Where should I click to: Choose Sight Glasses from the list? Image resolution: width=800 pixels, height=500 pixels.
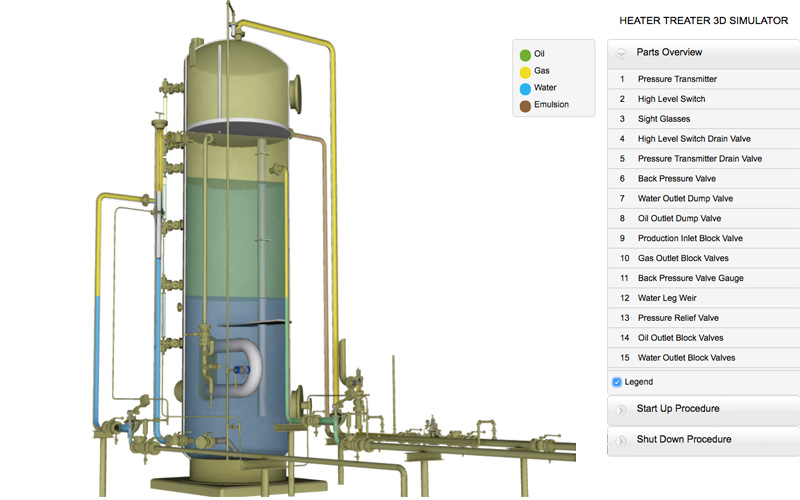[664, 119]
